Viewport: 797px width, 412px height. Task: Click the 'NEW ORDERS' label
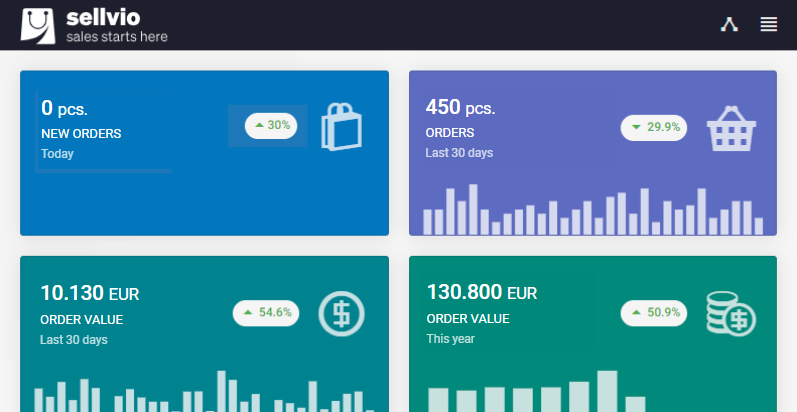coord(81,134)
